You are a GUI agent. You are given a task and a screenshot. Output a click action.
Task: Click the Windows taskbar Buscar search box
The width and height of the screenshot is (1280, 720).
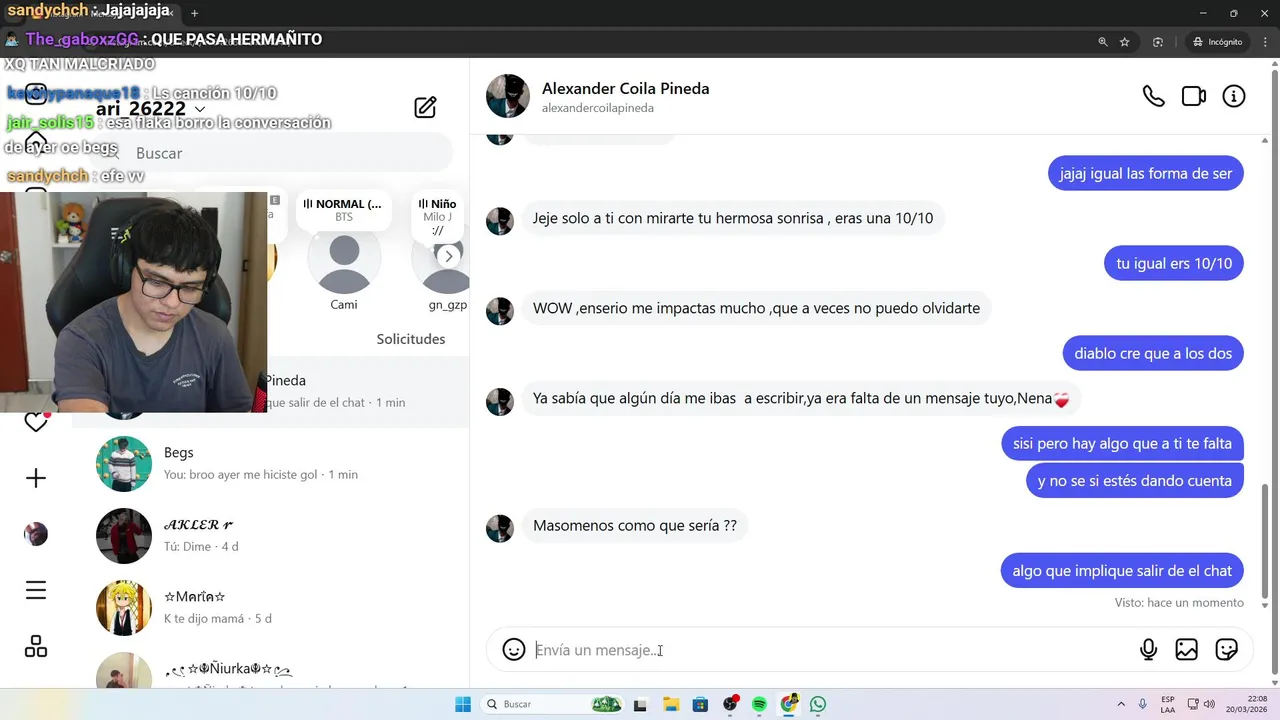(552, 704)
